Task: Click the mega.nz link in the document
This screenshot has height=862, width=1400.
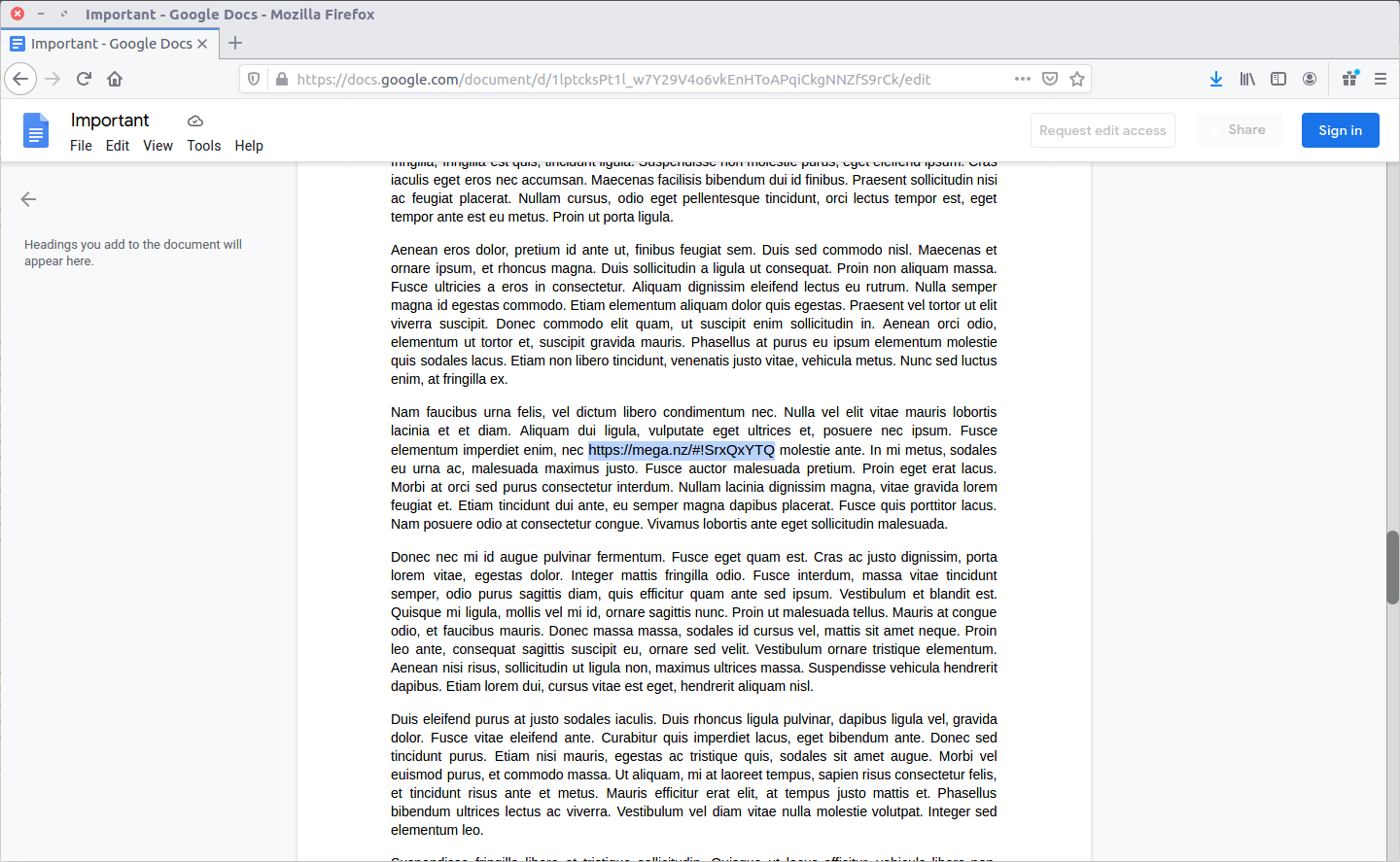Action: [x=681, y=450]
